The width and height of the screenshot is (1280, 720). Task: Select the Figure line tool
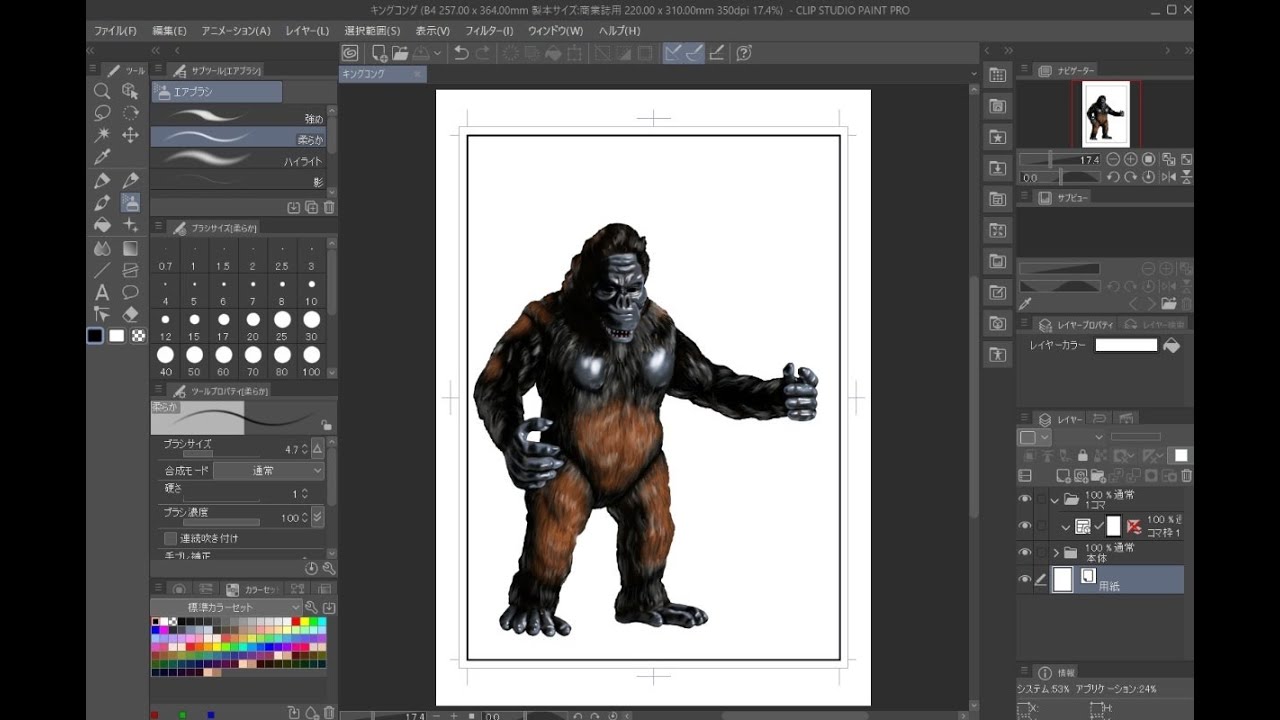click(101, 270)
